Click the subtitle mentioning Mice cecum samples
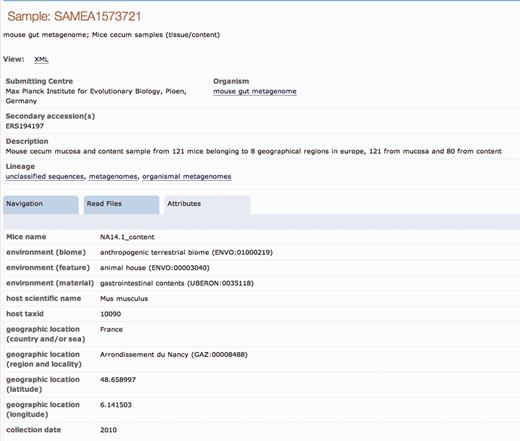Viewport: 520px width, 441px height. [x=111, y=35]
